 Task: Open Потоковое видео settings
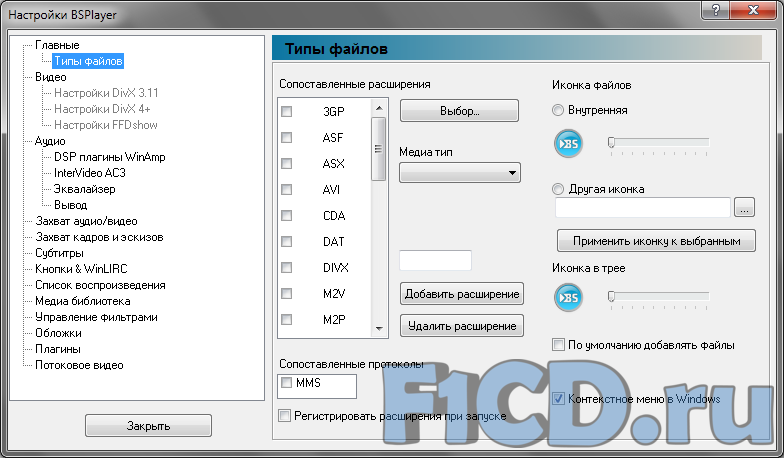pos(79,365)
